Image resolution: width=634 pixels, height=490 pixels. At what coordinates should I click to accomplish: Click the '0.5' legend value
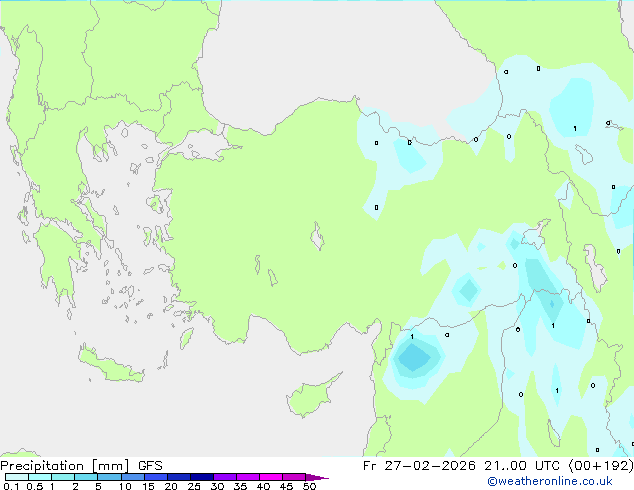pos(35,486)
